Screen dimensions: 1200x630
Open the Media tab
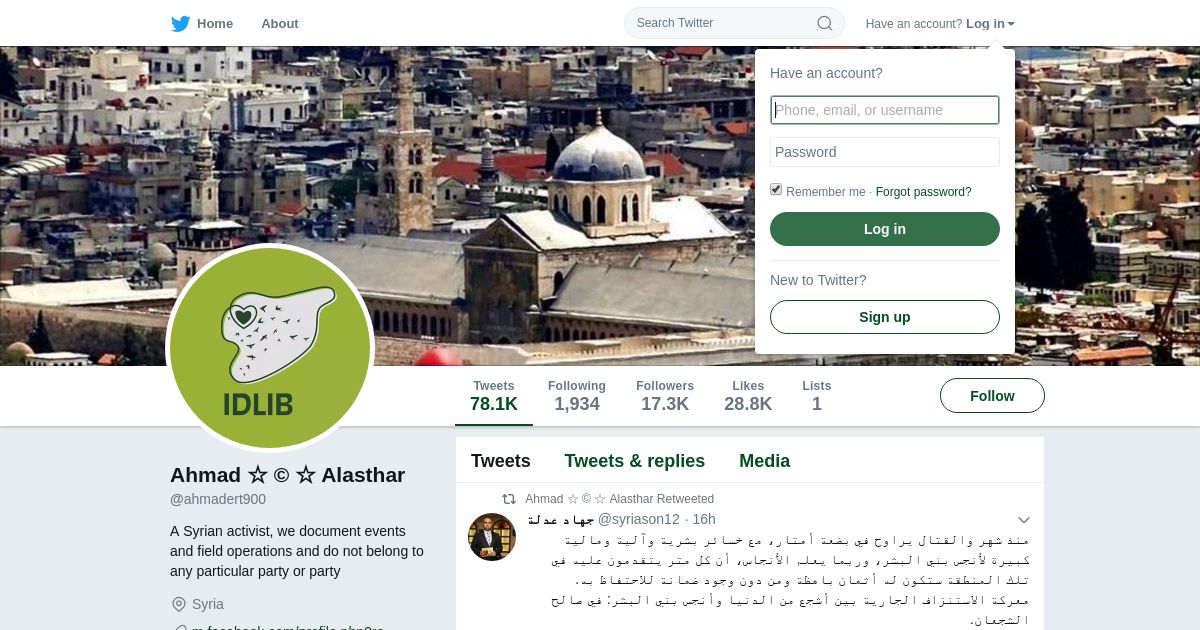point(764,461)
